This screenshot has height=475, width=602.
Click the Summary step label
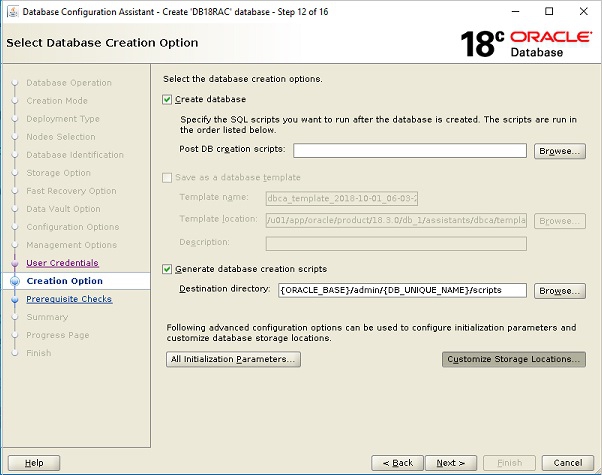pos(47,318)
